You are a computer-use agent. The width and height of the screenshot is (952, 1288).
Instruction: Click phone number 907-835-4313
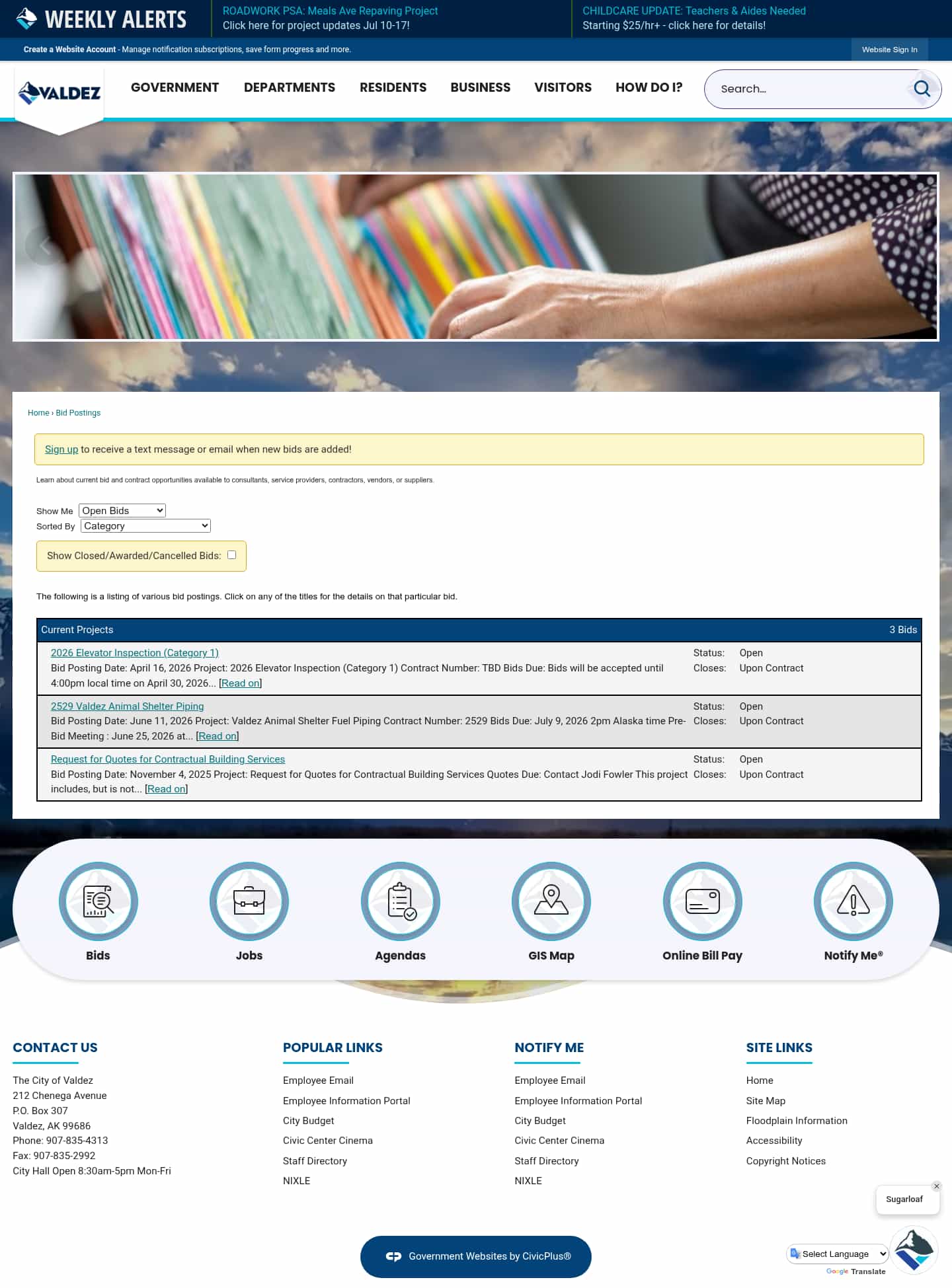pyautogui.click(x=77, y=1141)
